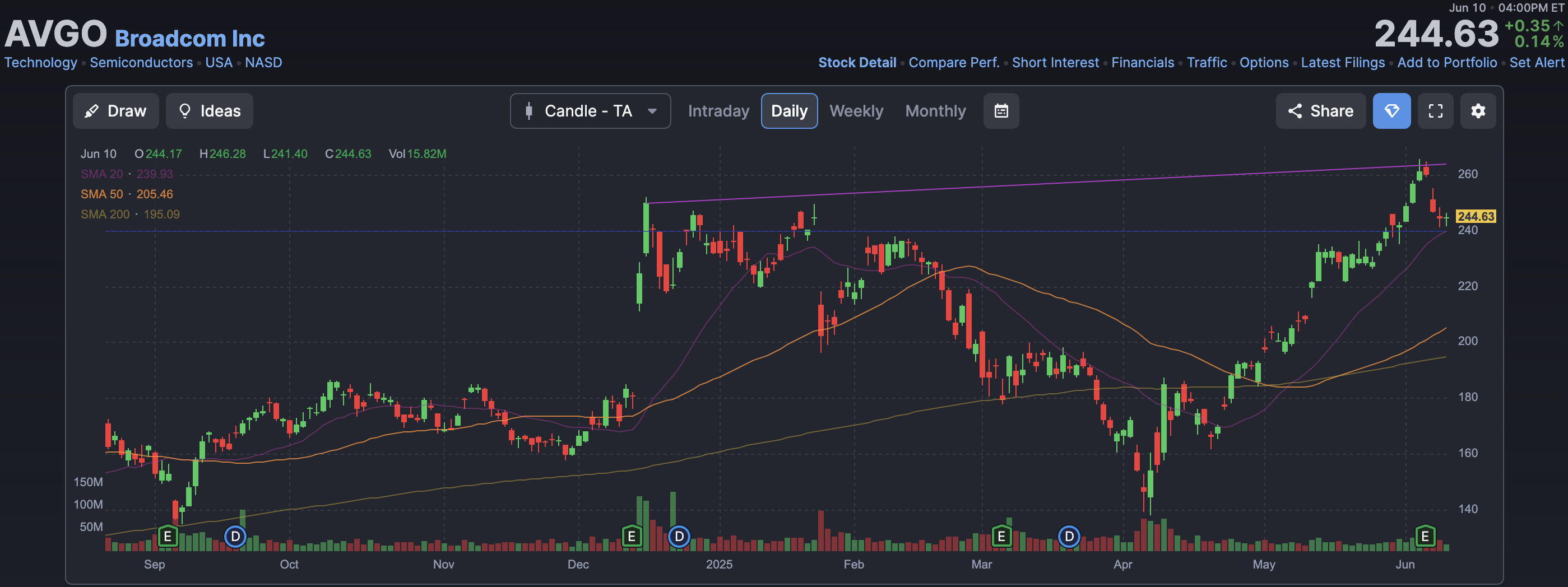This screenshot has height=587, width=1568.
Task: Click the H 246.28 high price readout
Action: tap(223, 154)
